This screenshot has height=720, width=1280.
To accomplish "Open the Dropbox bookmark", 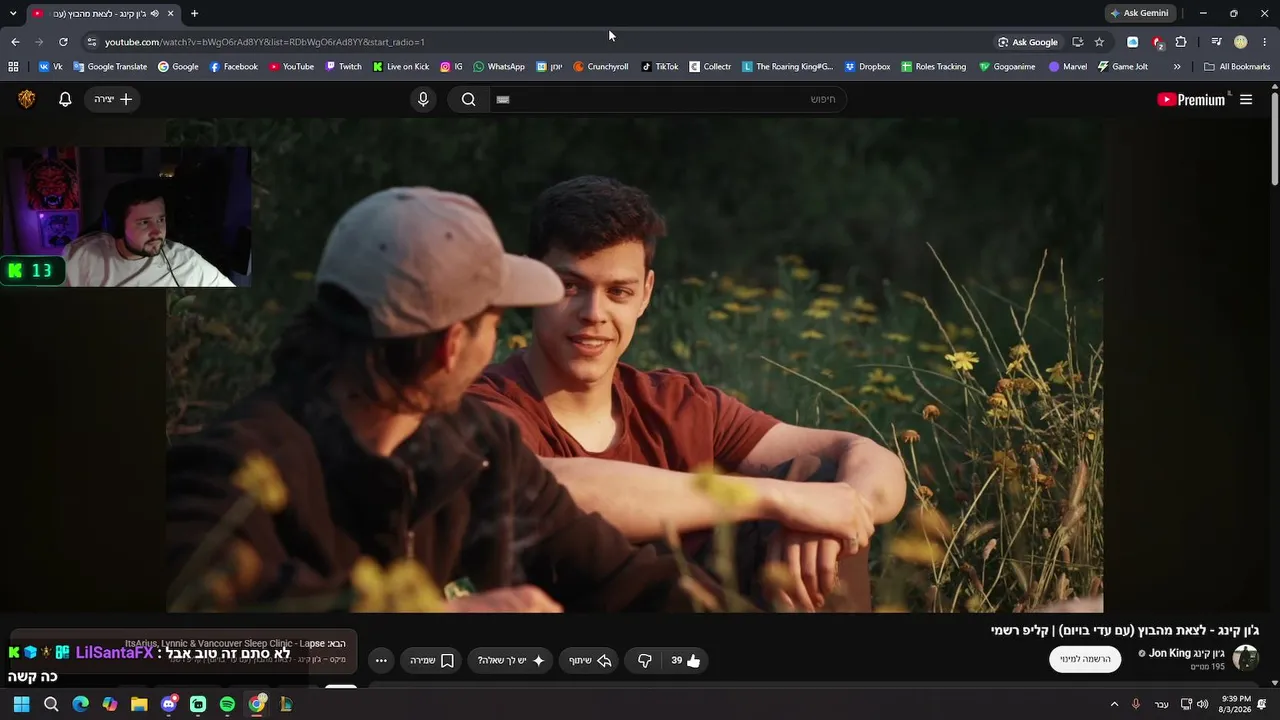I will [x=867, y=67].
